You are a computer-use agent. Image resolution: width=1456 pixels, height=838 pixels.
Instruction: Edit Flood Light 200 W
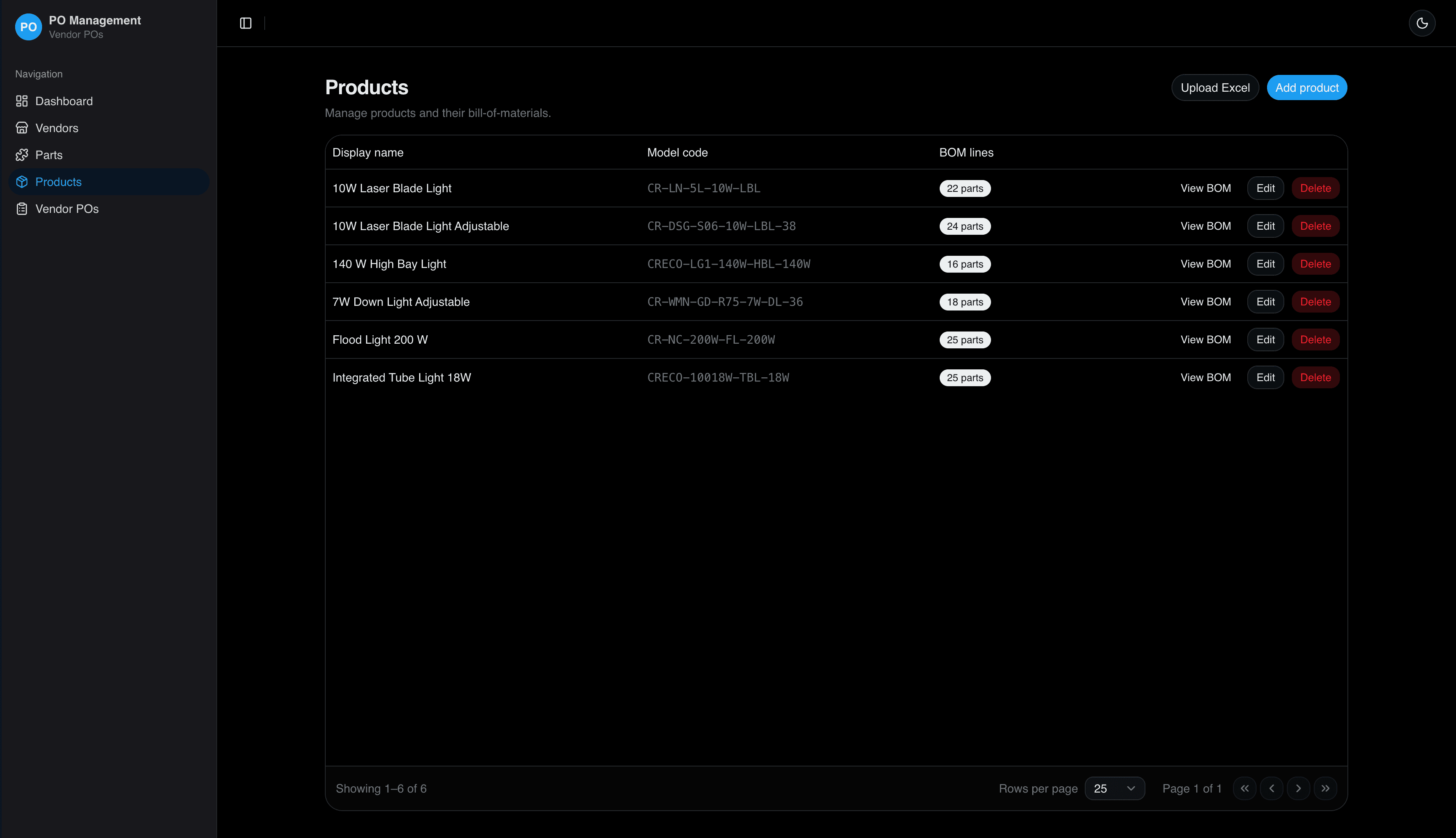(1265, 339)
